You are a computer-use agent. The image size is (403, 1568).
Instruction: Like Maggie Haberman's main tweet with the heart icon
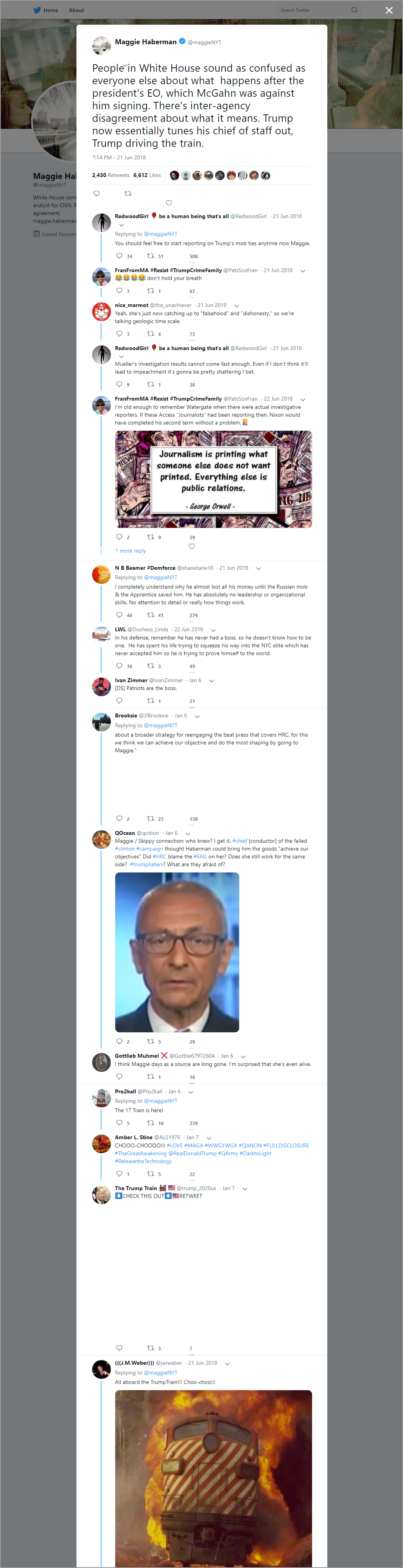[x=169, y=203]
